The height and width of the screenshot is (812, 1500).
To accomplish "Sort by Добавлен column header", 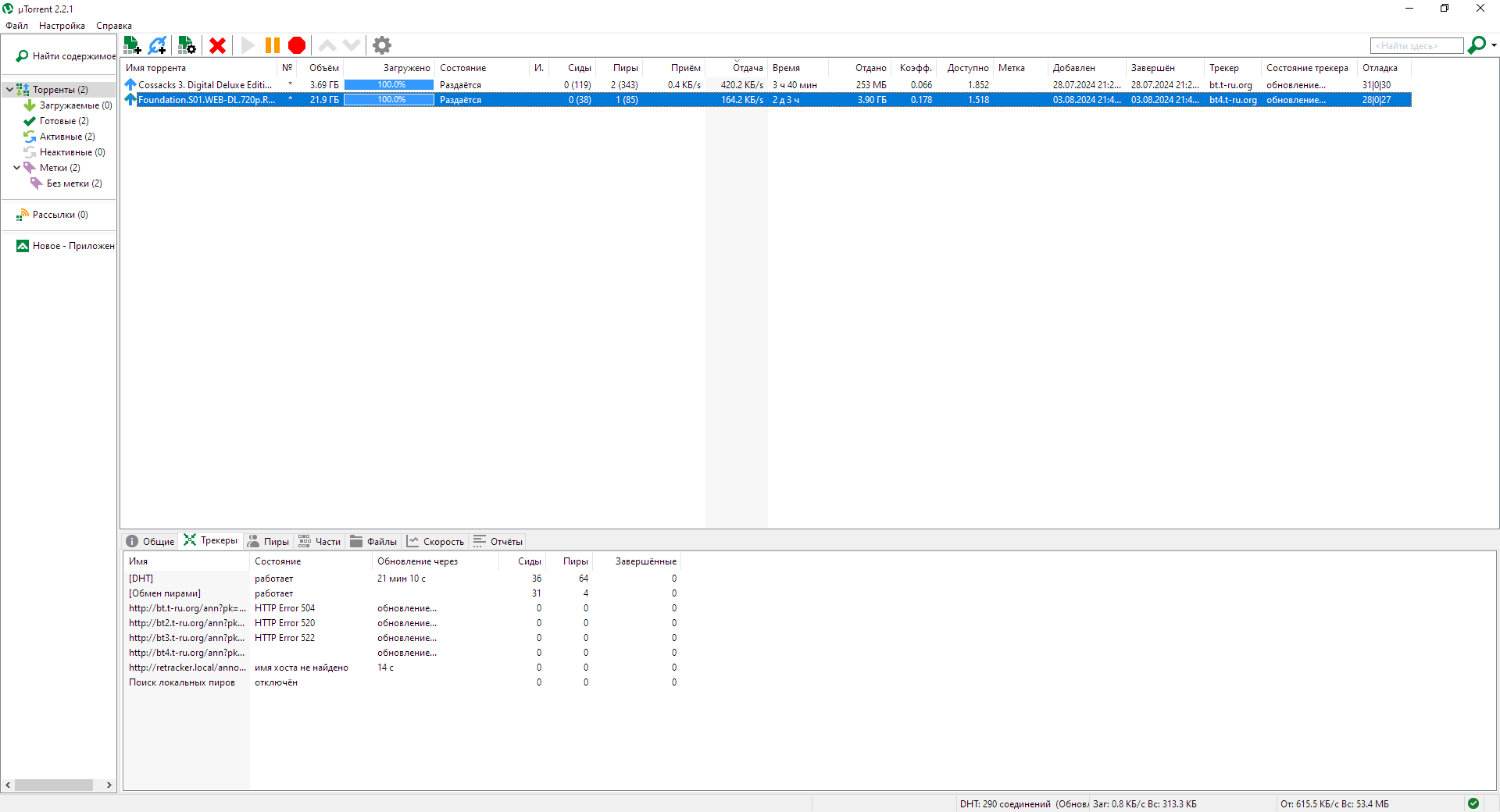I will [x=1087, y=68].
